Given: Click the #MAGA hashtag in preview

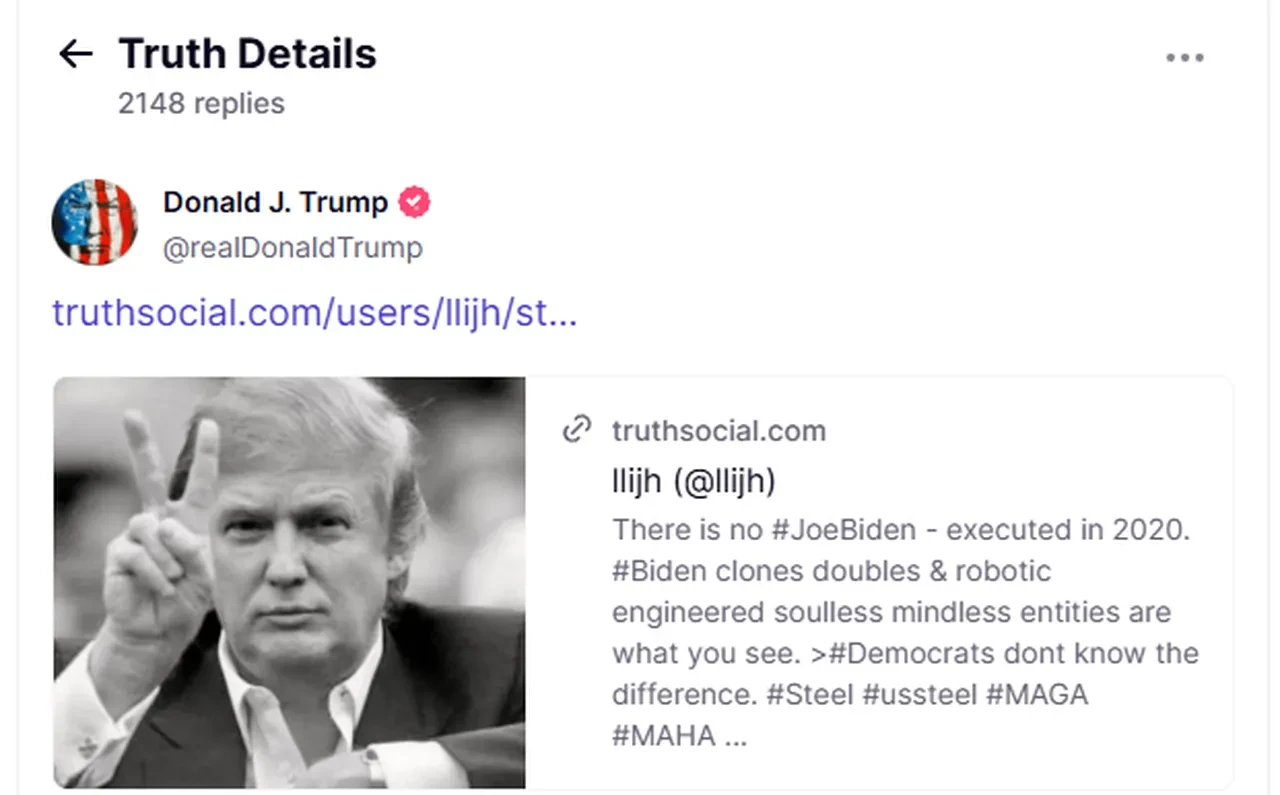Looking at the screenshot, I should [x=1036, y=694].
